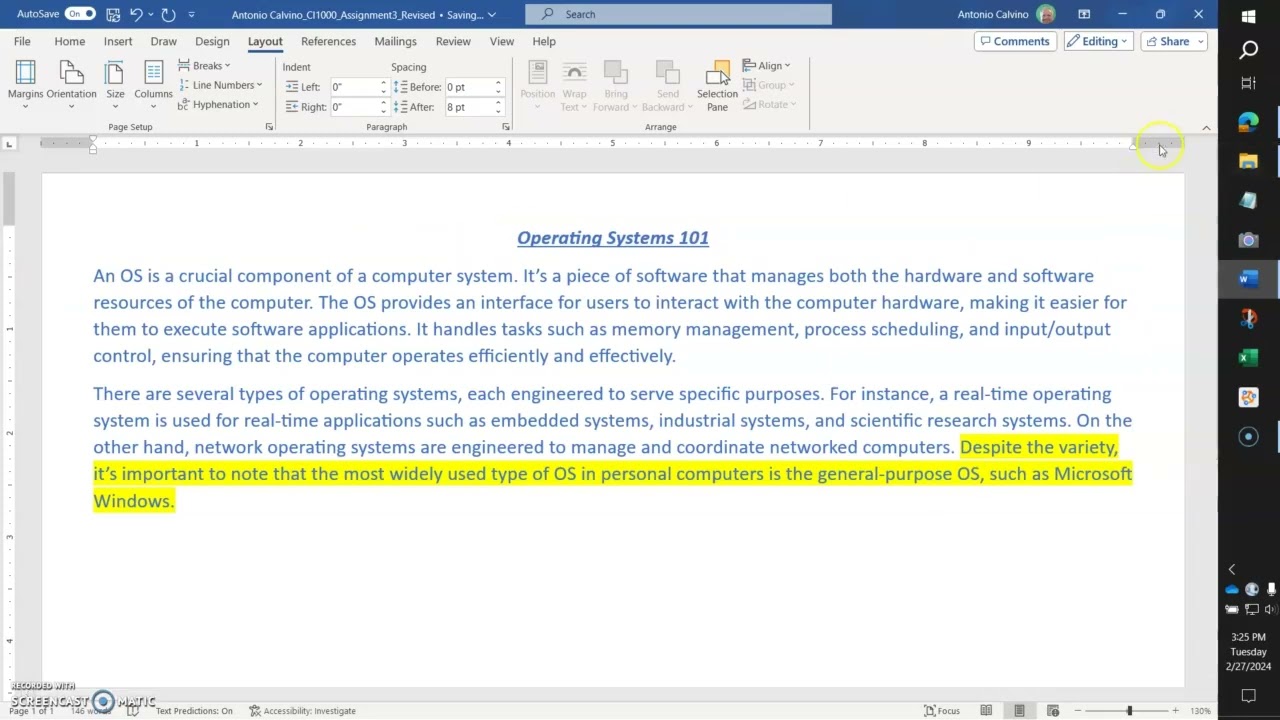Click the 130% zoom level
Image resolution: width=1280 pixels, height=720 pixels.
tap(1200, 711)
